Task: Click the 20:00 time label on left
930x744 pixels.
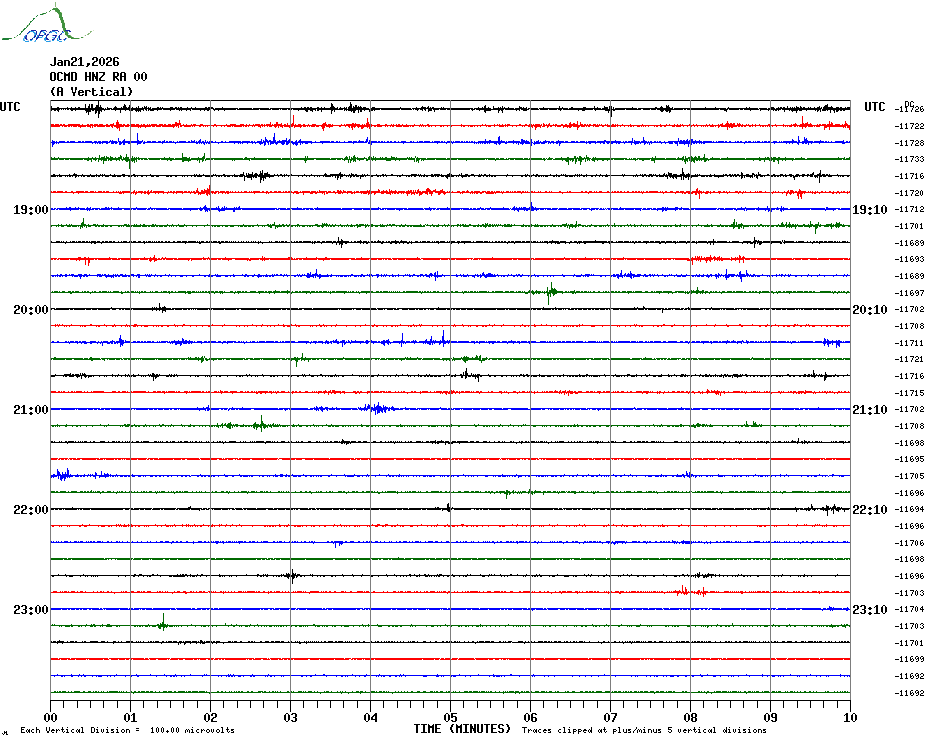Action: (30, 310)
